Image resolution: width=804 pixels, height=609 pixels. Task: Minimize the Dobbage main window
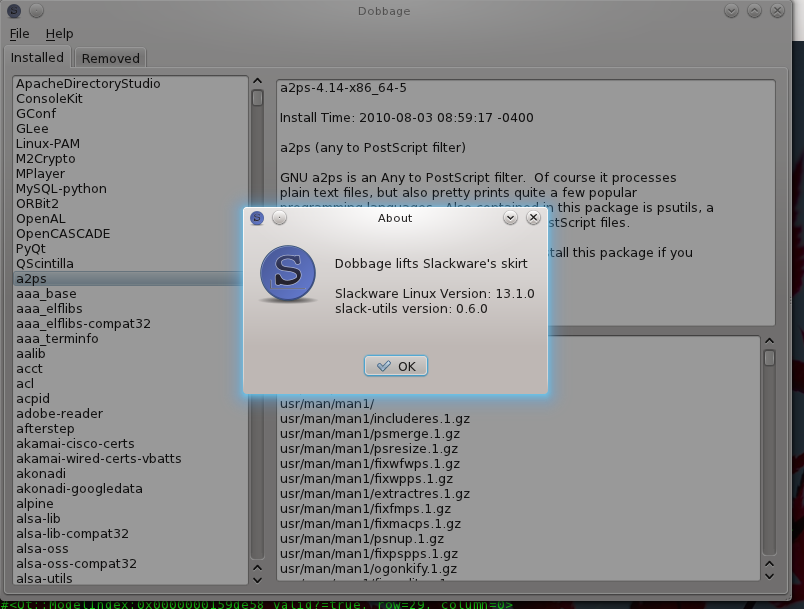[x=731, y=11]
